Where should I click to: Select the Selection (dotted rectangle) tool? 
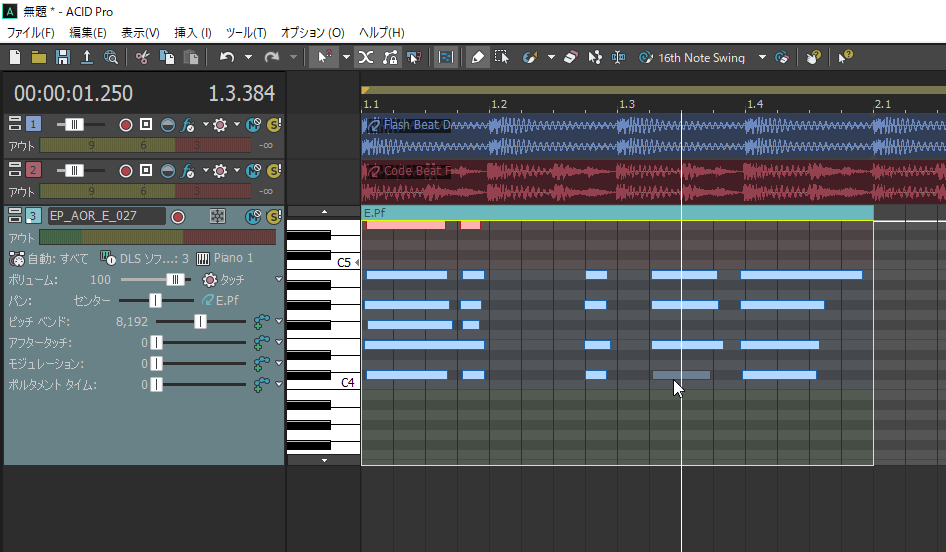(x=501, y=57)
